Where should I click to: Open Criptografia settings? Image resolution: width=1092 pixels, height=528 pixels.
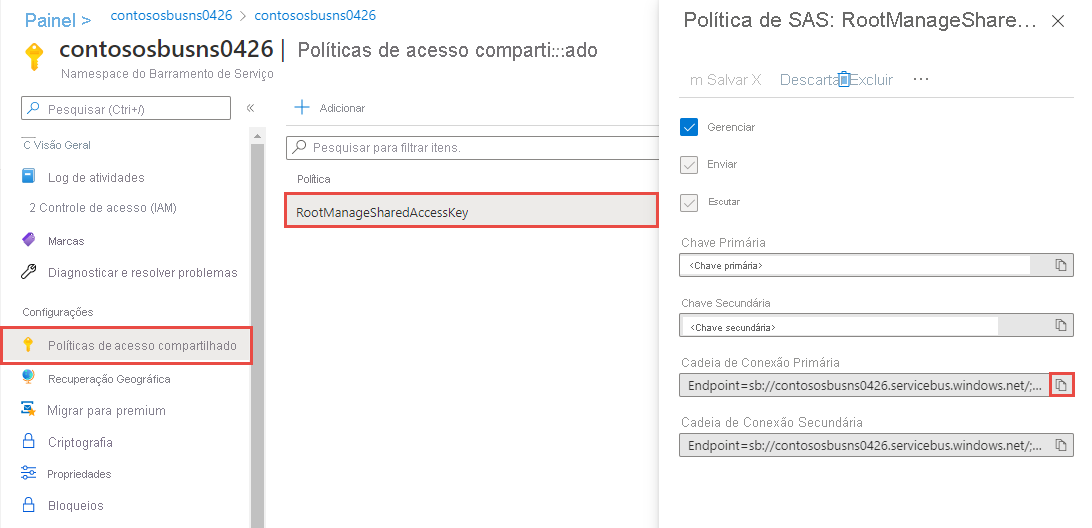tap(80, 442)
